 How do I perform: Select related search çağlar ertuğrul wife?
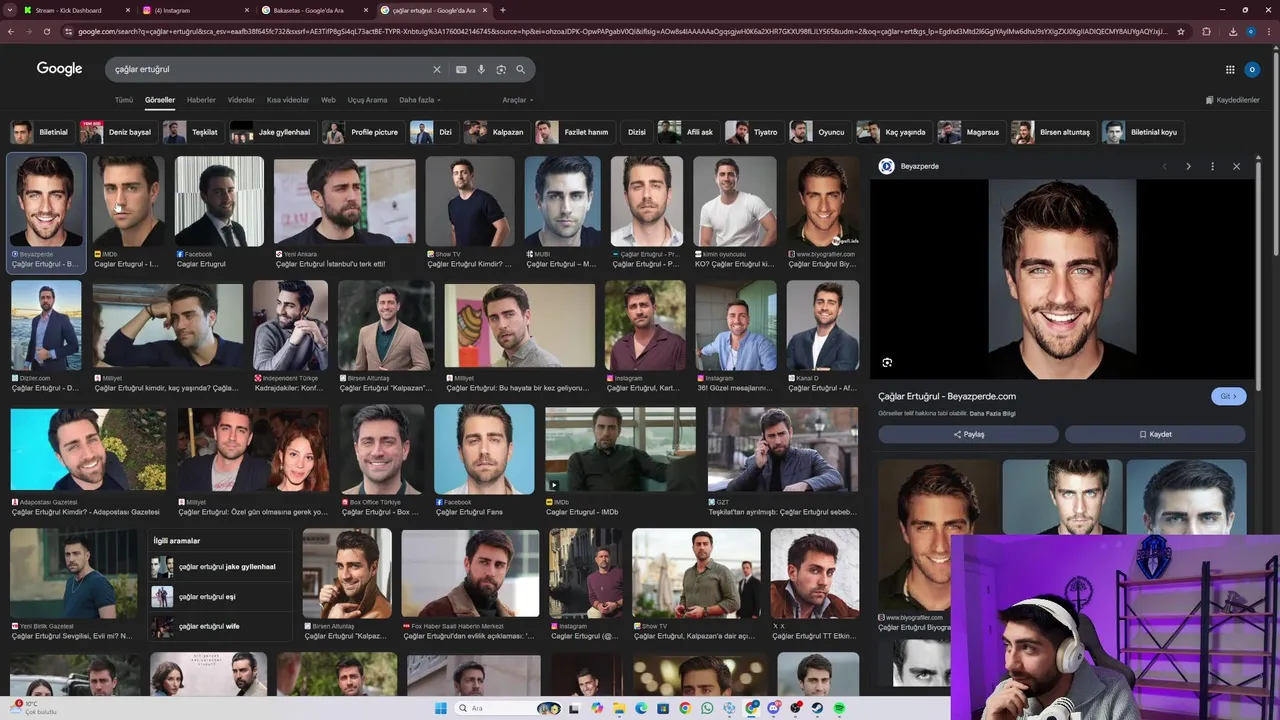click(x=220, y=626)
